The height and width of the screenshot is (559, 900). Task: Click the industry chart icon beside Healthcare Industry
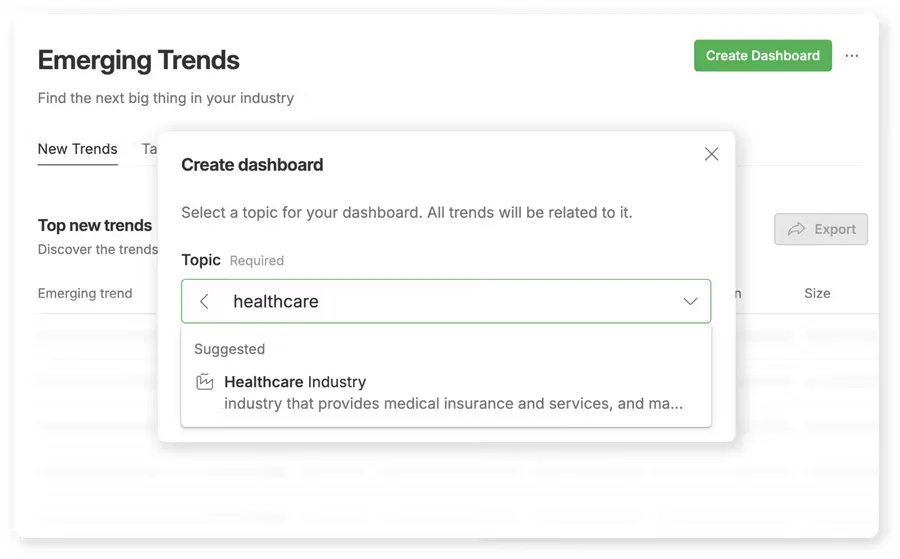[205, 382]
